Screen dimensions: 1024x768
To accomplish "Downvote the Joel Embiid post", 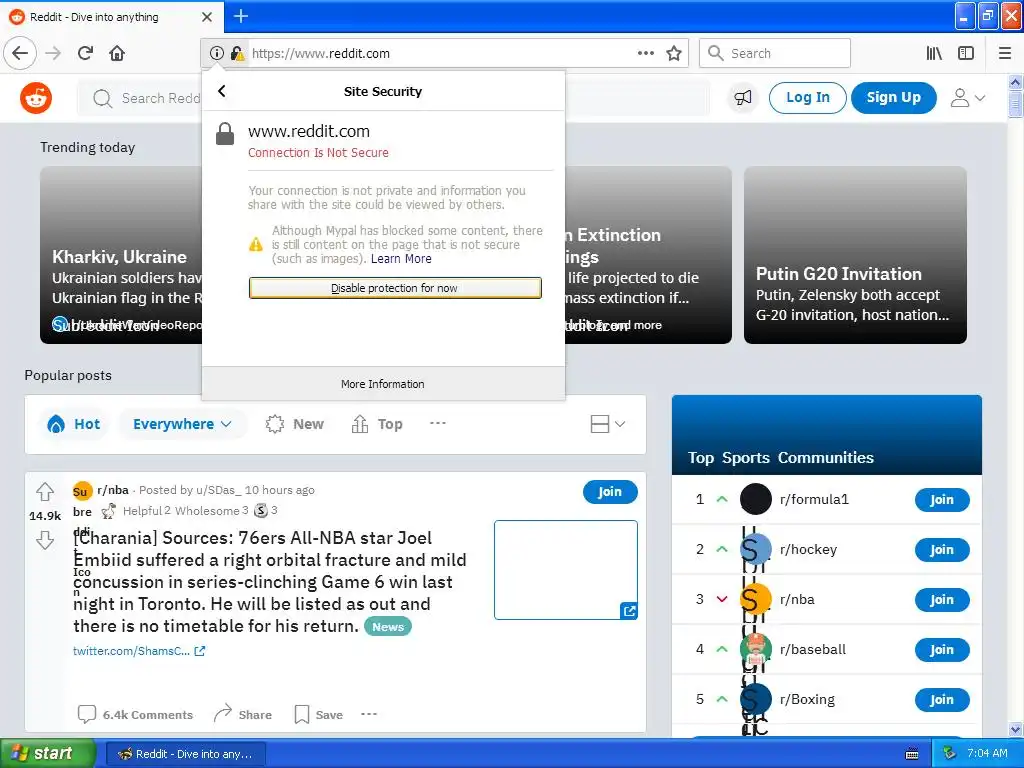I will 44,540.
